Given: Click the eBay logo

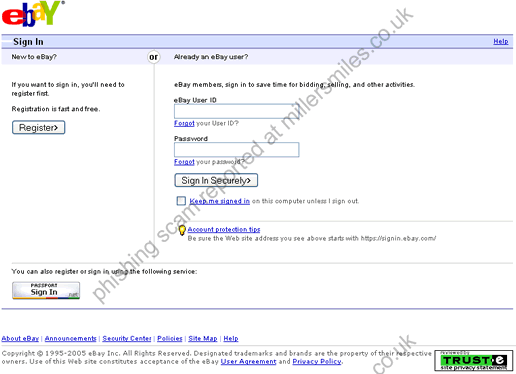Looking at the screenshot, I should [33, 14].
